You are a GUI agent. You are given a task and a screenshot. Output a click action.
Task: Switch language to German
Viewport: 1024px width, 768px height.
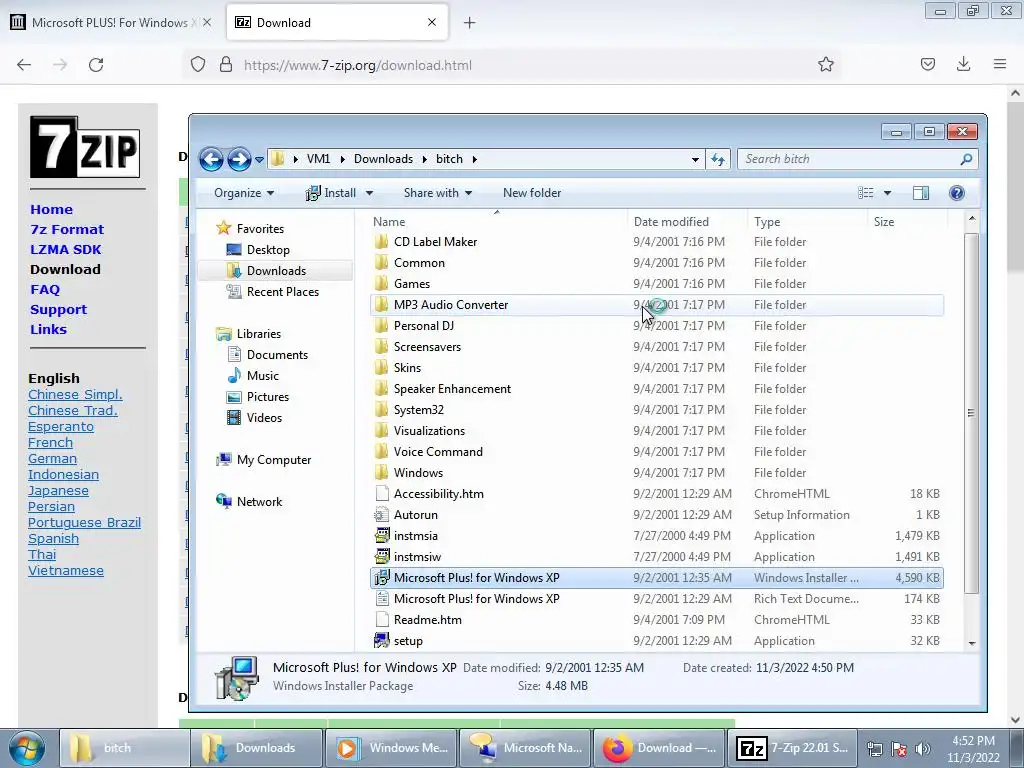52,458
